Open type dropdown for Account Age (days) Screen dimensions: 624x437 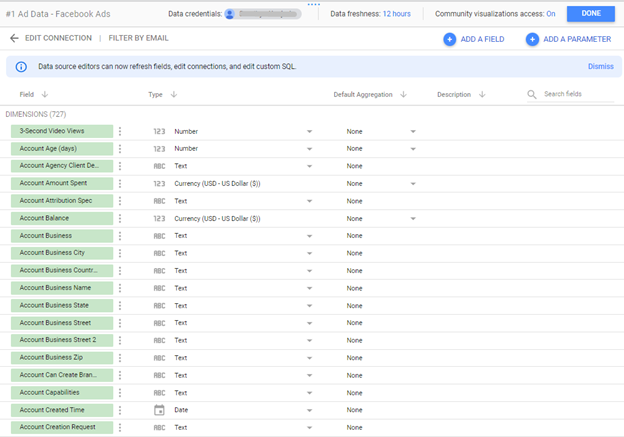point(309,149)
